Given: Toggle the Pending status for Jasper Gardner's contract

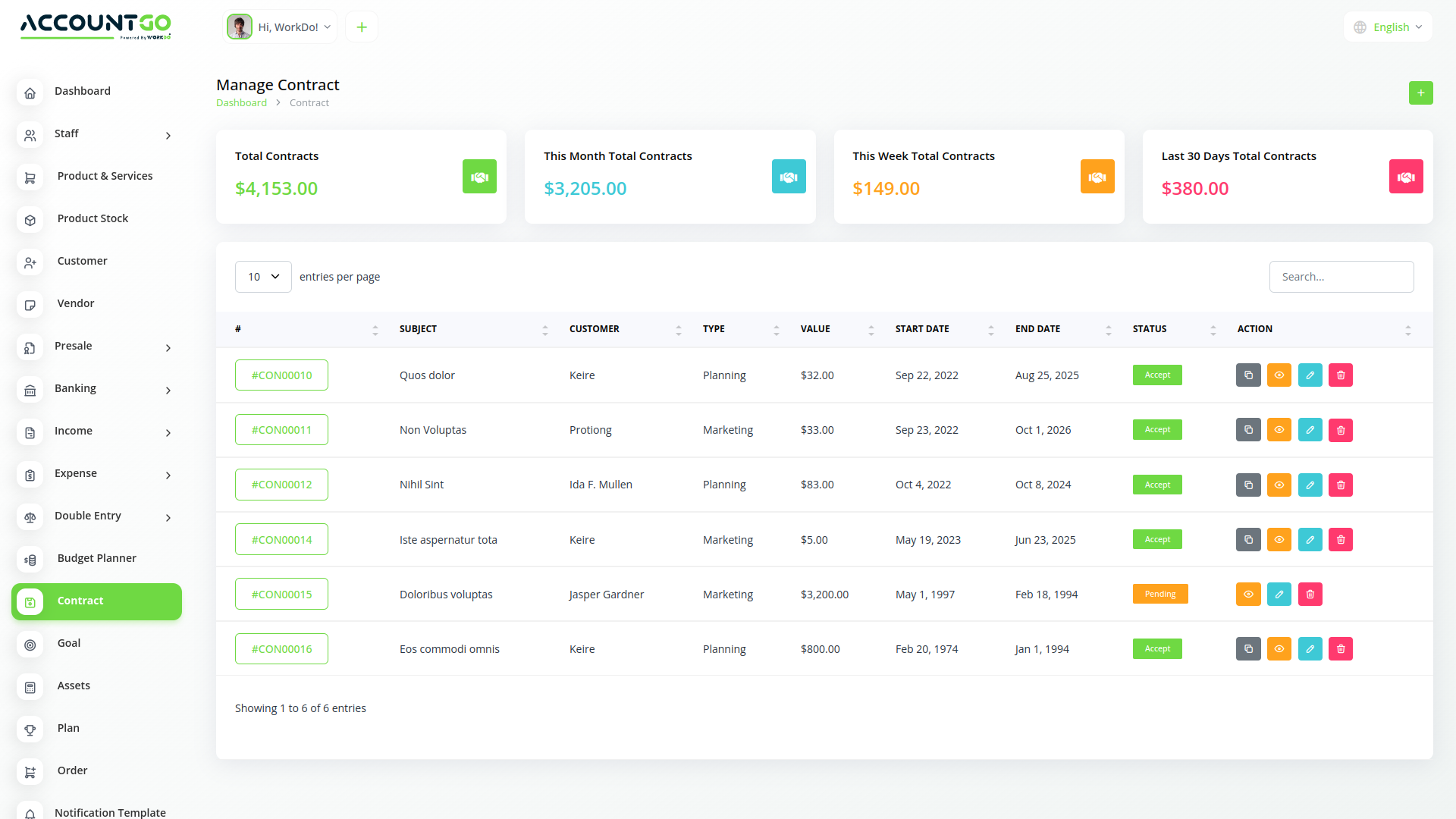Looking at the screenshot, I should pos(1159,594).
